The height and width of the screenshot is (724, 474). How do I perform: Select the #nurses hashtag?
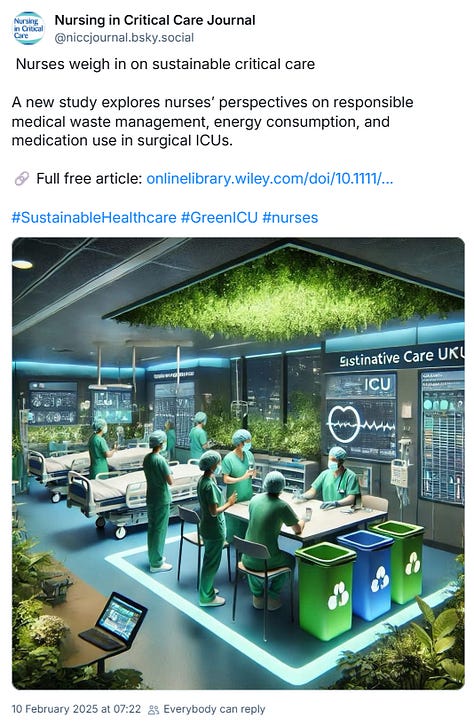(290, 217)
